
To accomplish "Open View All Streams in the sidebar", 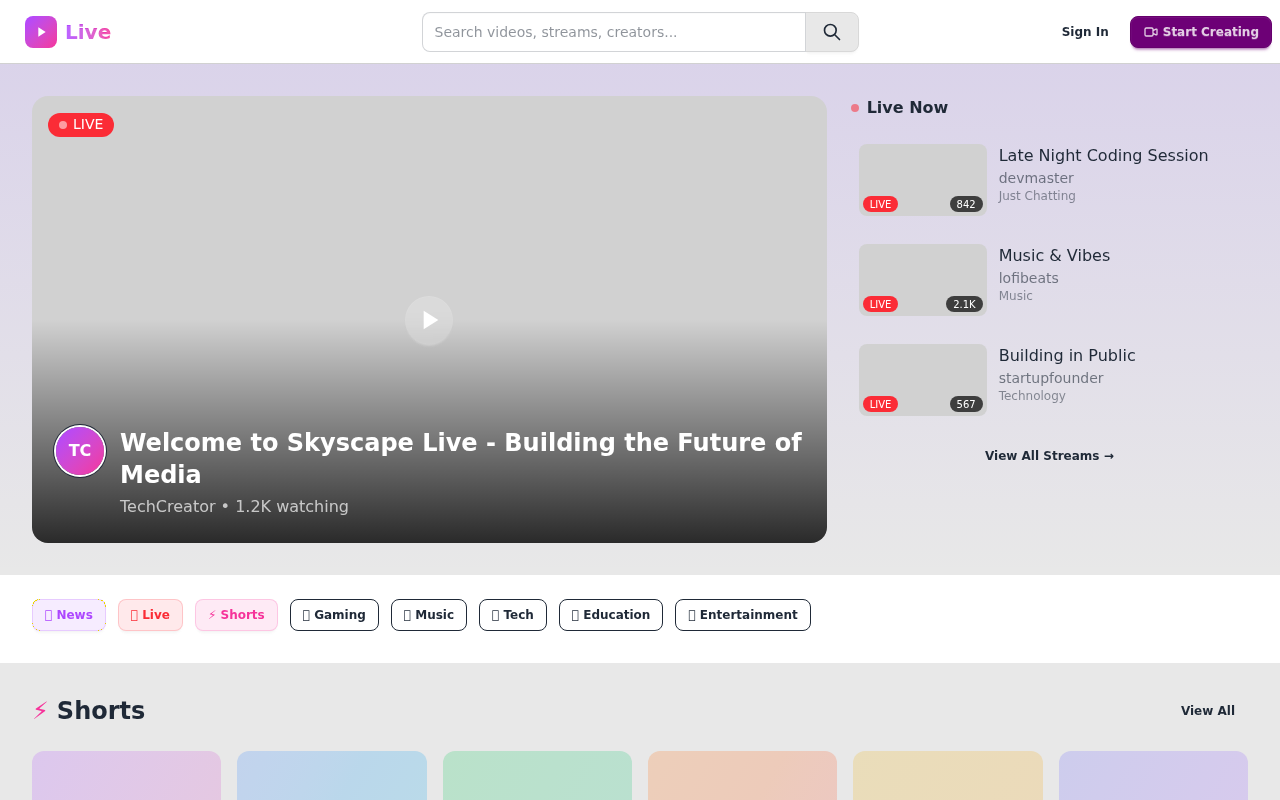I will pos(1049,455).
